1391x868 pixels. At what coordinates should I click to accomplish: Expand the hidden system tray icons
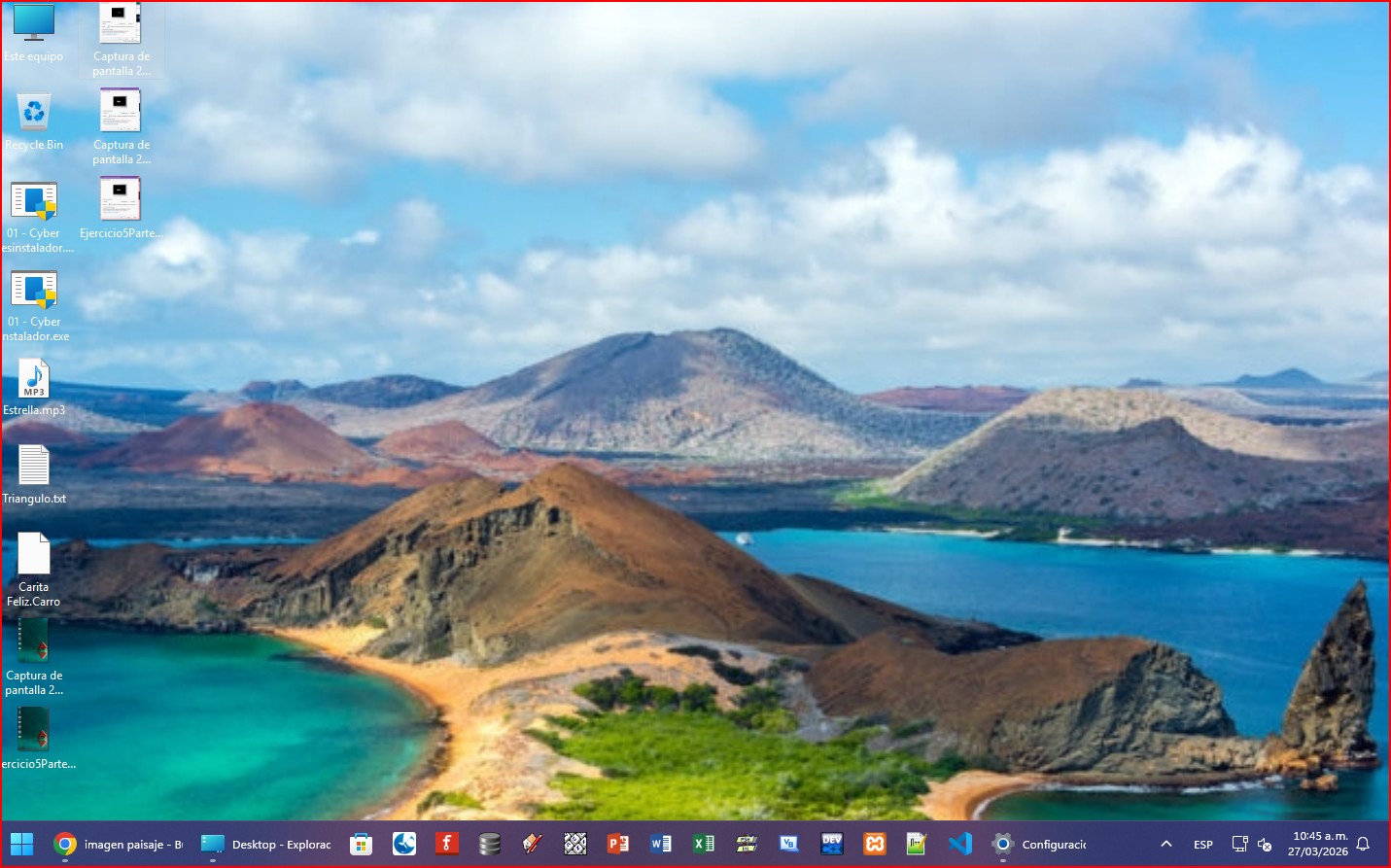pyautogui.click(x=1166, y=844)
